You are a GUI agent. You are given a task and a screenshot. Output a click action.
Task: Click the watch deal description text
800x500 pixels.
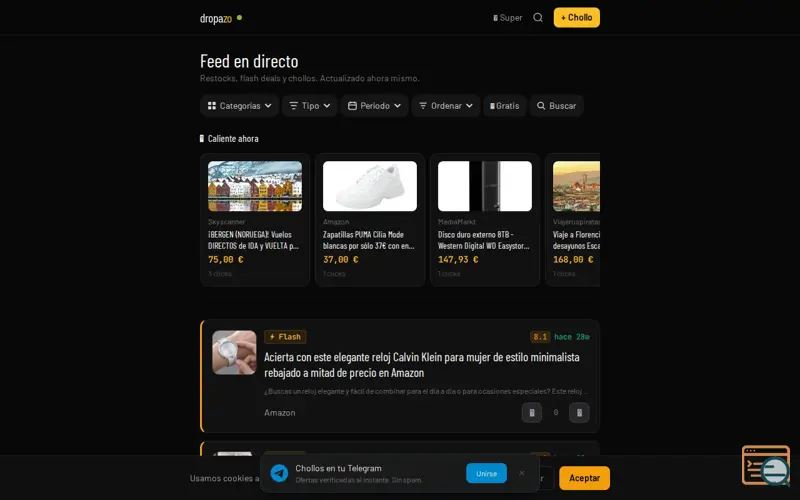point(426,391)
